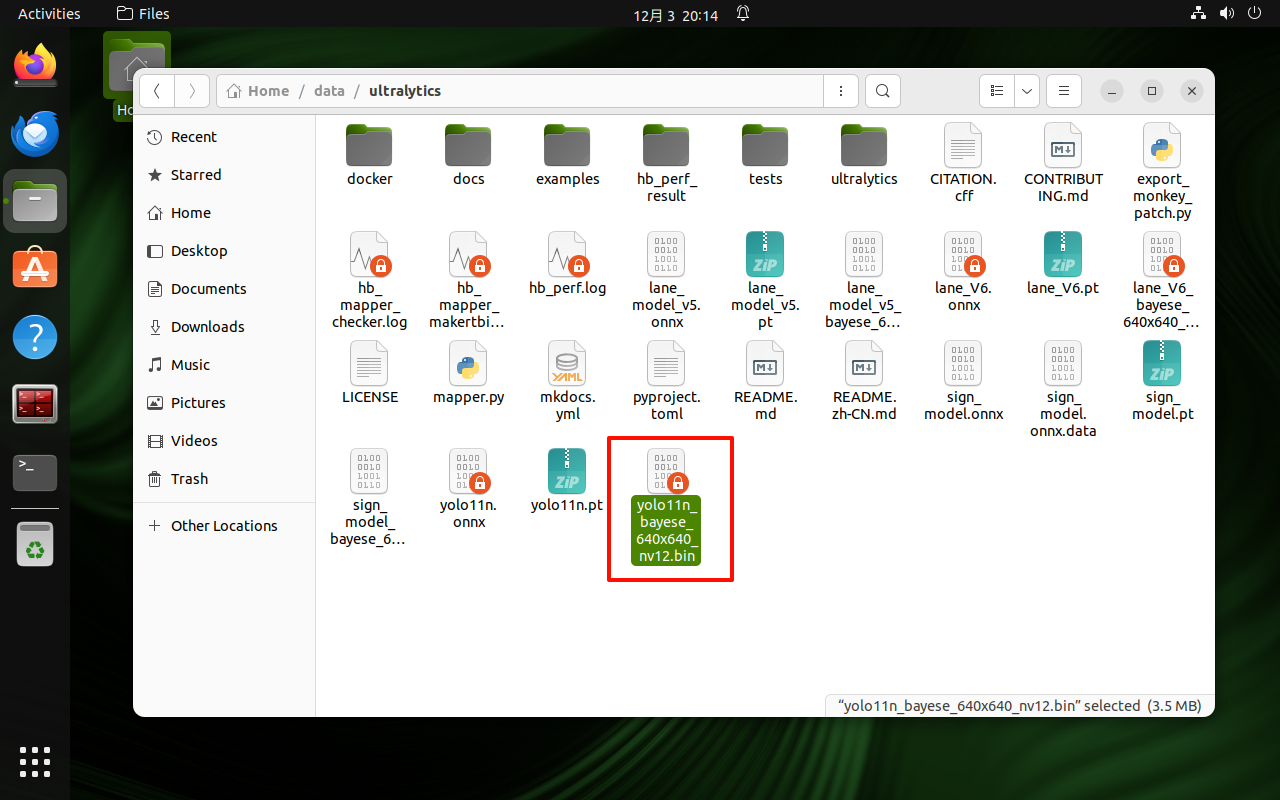Open Other Locations in the sidebar
This screenshot has height=800, width=1280.
pos(224,526)
